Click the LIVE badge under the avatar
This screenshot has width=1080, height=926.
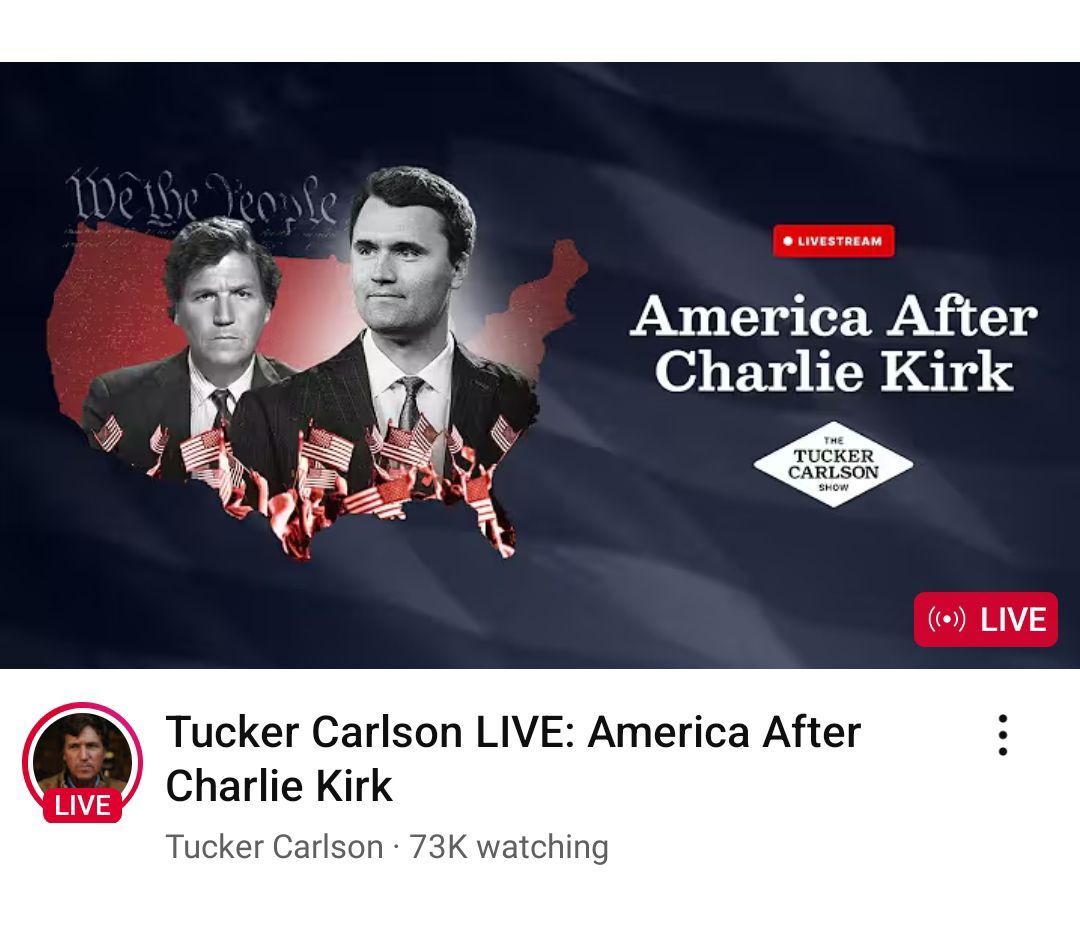[83, 805]
